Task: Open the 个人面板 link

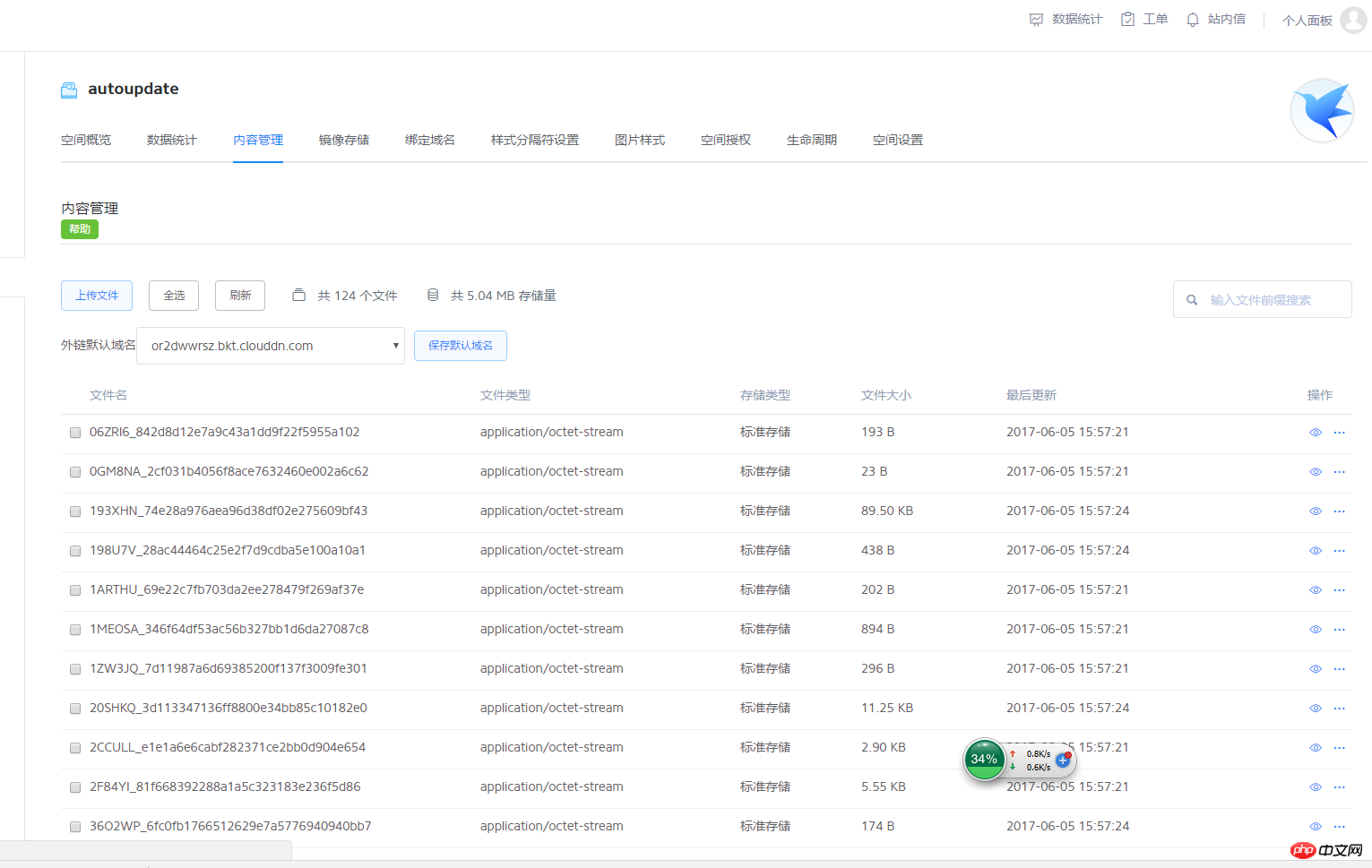Action: pos(1307,21)
